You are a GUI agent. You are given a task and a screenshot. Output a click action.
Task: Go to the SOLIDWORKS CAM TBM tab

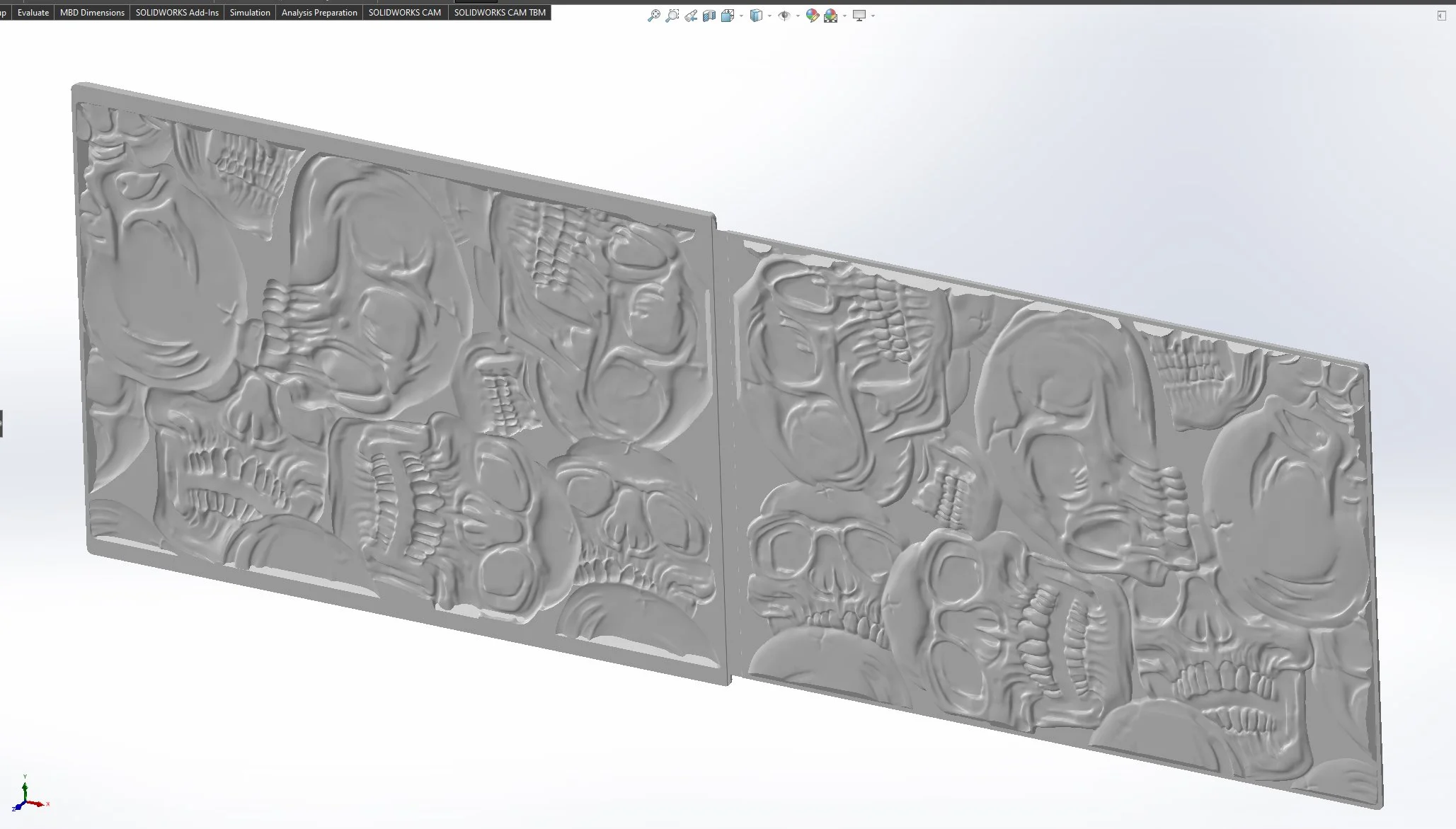(500, 13)
